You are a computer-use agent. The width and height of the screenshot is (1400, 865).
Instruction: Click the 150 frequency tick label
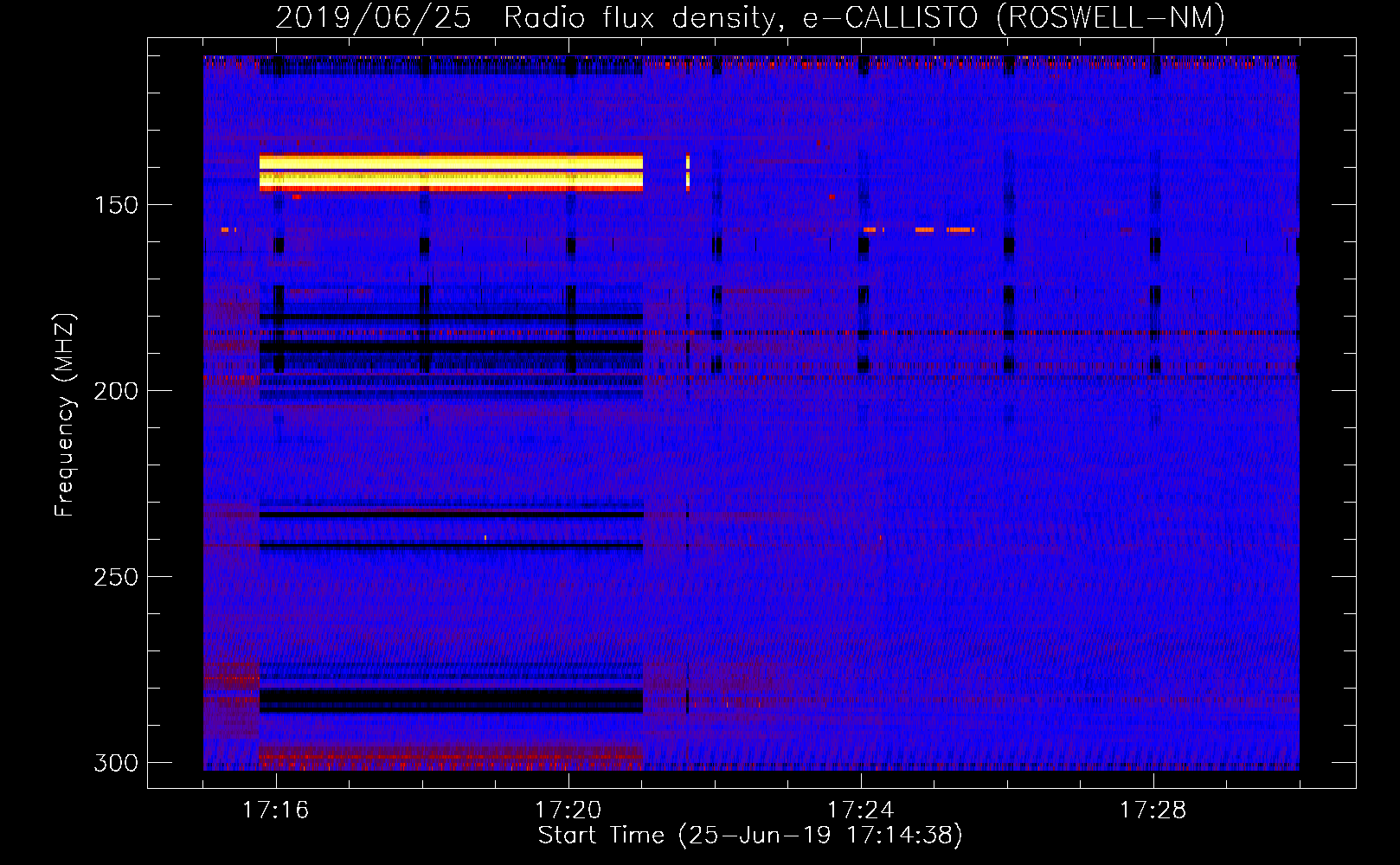pos(116,205)
